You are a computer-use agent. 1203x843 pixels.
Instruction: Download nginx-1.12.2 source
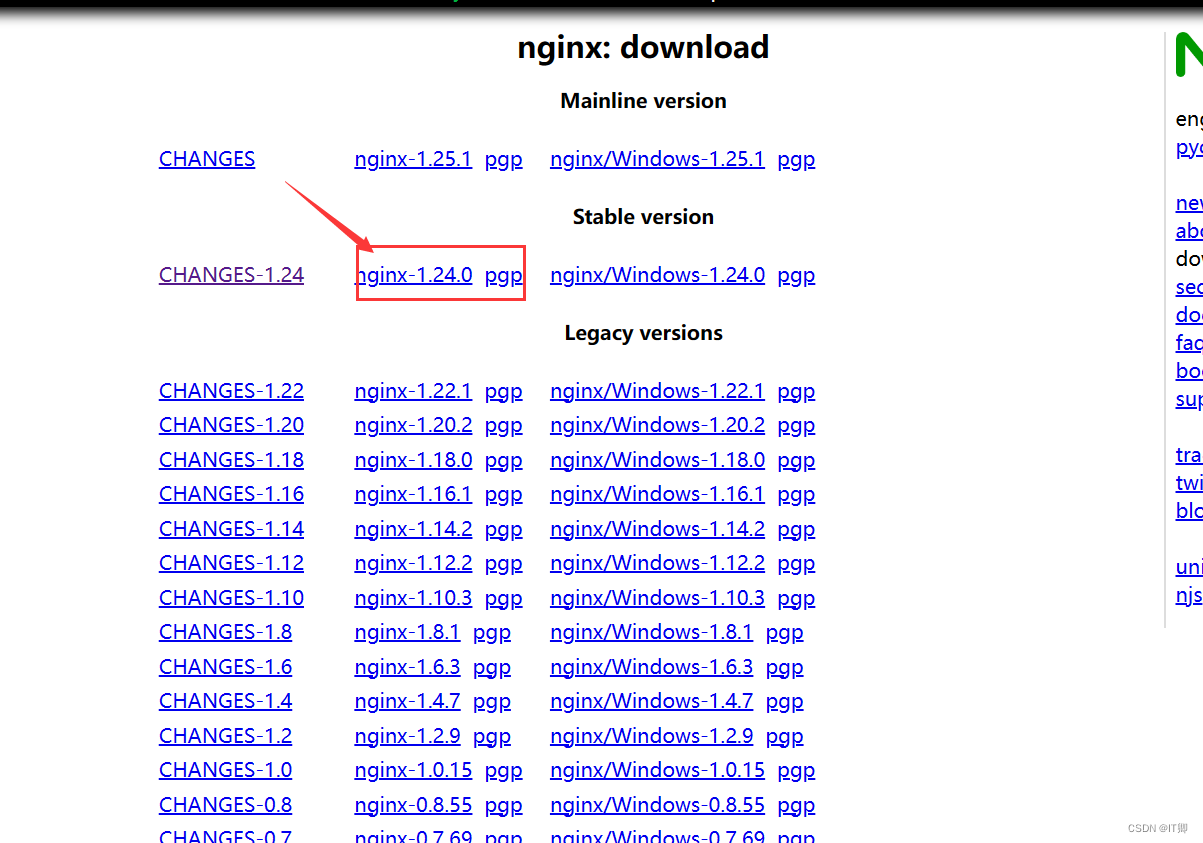coord(413,563)
